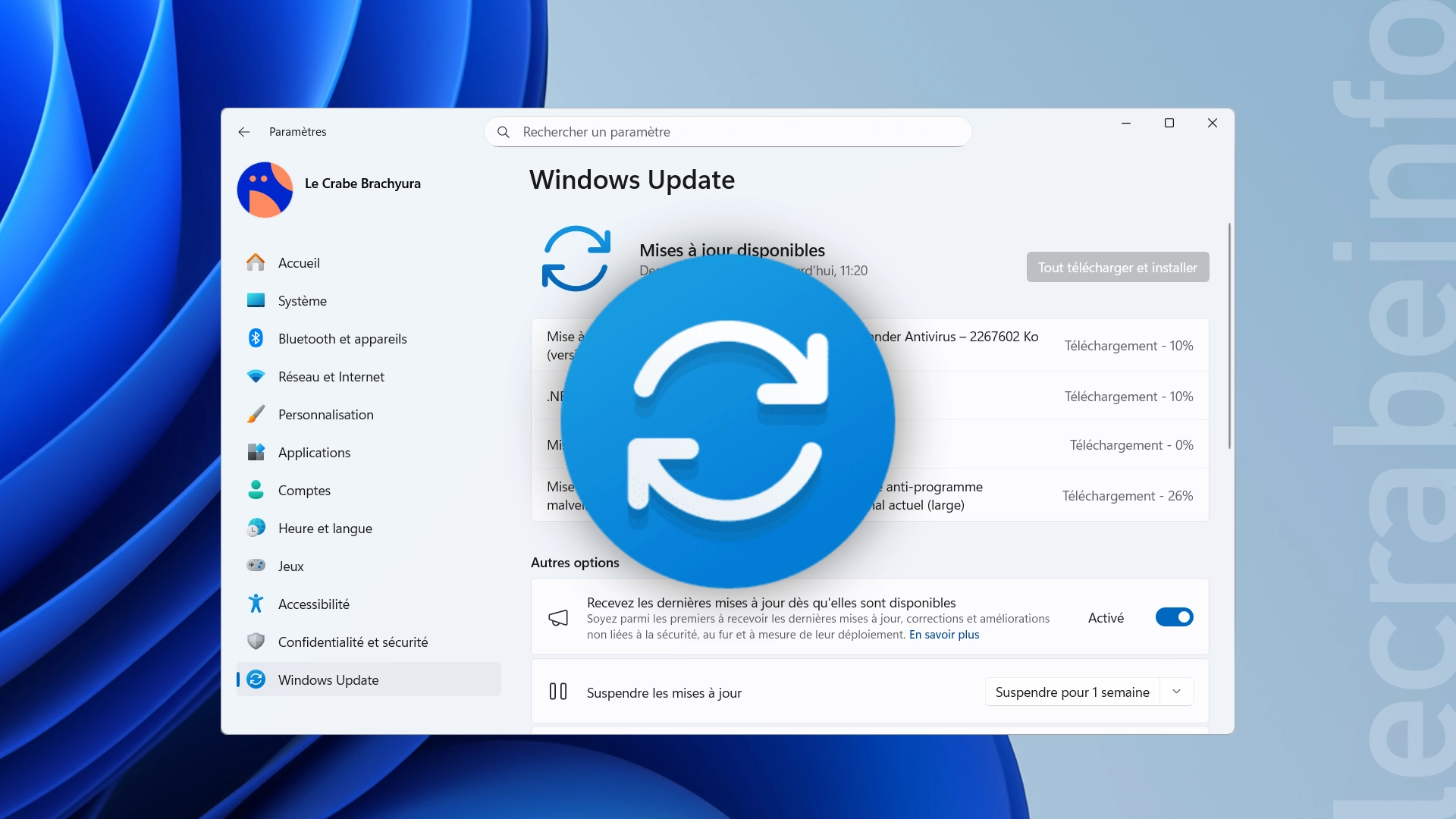The width and height of the screenshot is (1456, 819).
Task: Click the Heure et langue globe icon
Action: click(x=256, y=528)
